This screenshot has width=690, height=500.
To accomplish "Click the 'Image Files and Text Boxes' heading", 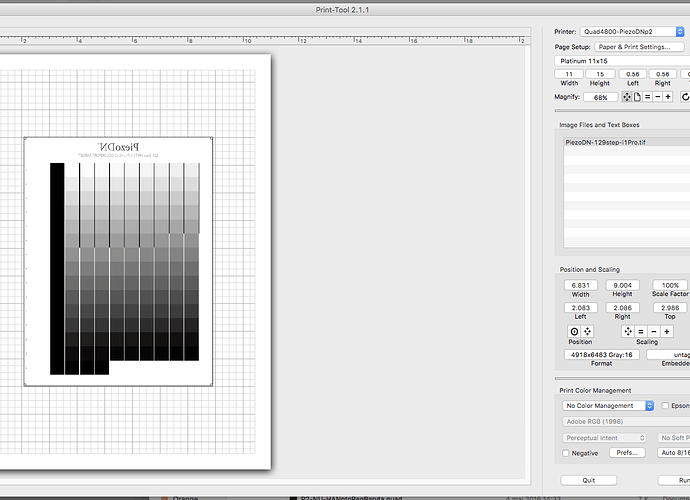I will [x=599, y=125].
